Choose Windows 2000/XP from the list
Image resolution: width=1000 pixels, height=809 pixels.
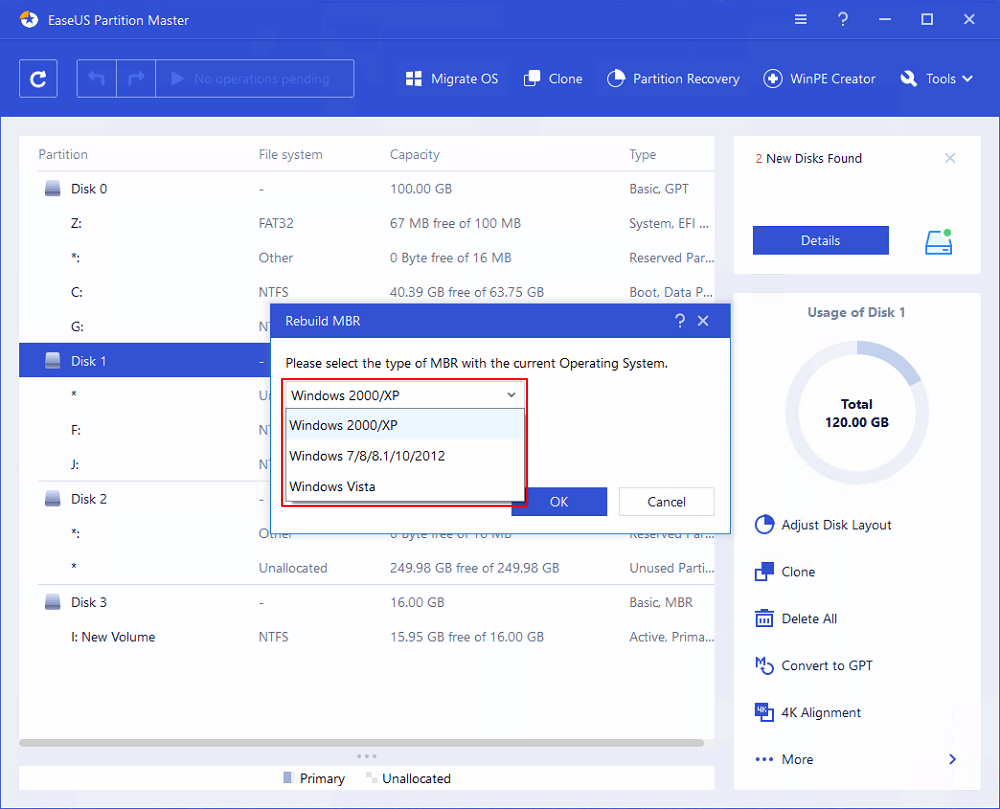click(405, 425)
